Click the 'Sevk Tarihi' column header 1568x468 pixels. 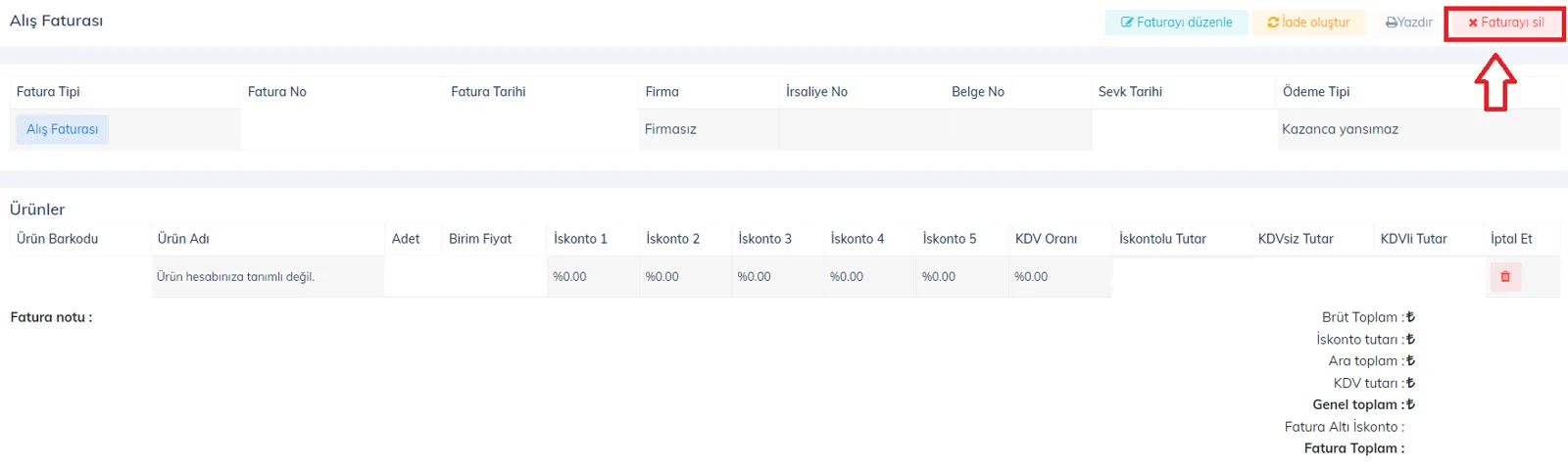[1130, 92]
